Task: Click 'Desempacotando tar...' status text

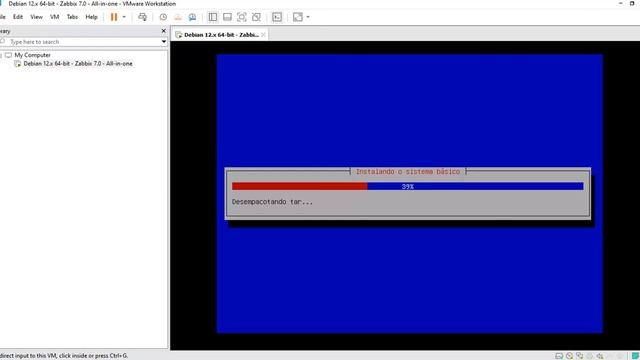Action: (x=272, y=202)
